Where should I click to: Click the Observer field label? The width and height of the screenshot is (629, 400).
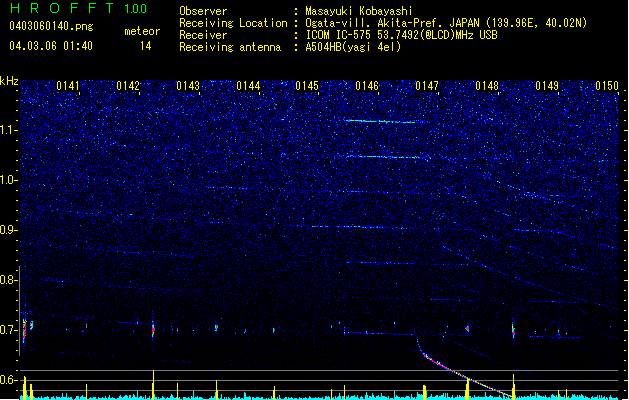click(203, 11)
